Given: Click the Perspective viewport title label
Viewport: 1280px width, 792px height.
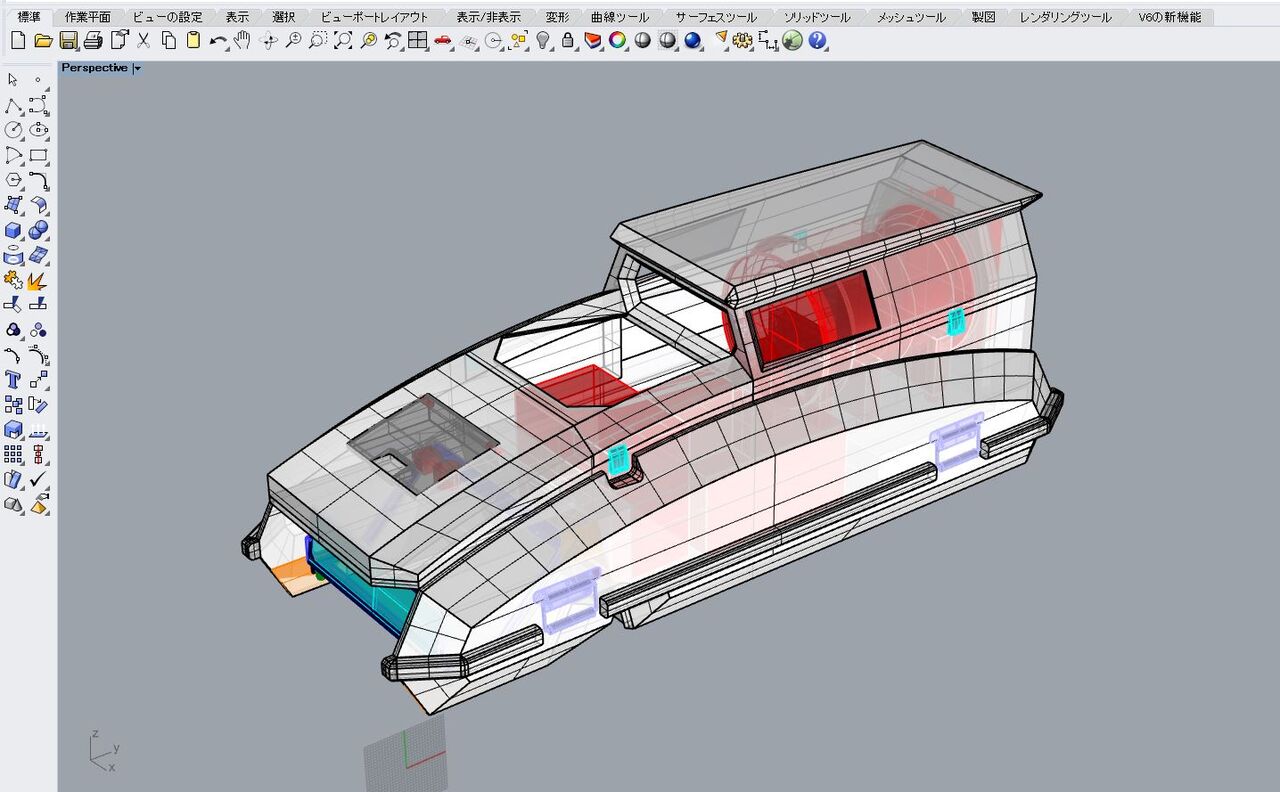Looking at the screenshot, I should (x=94, y=68).
